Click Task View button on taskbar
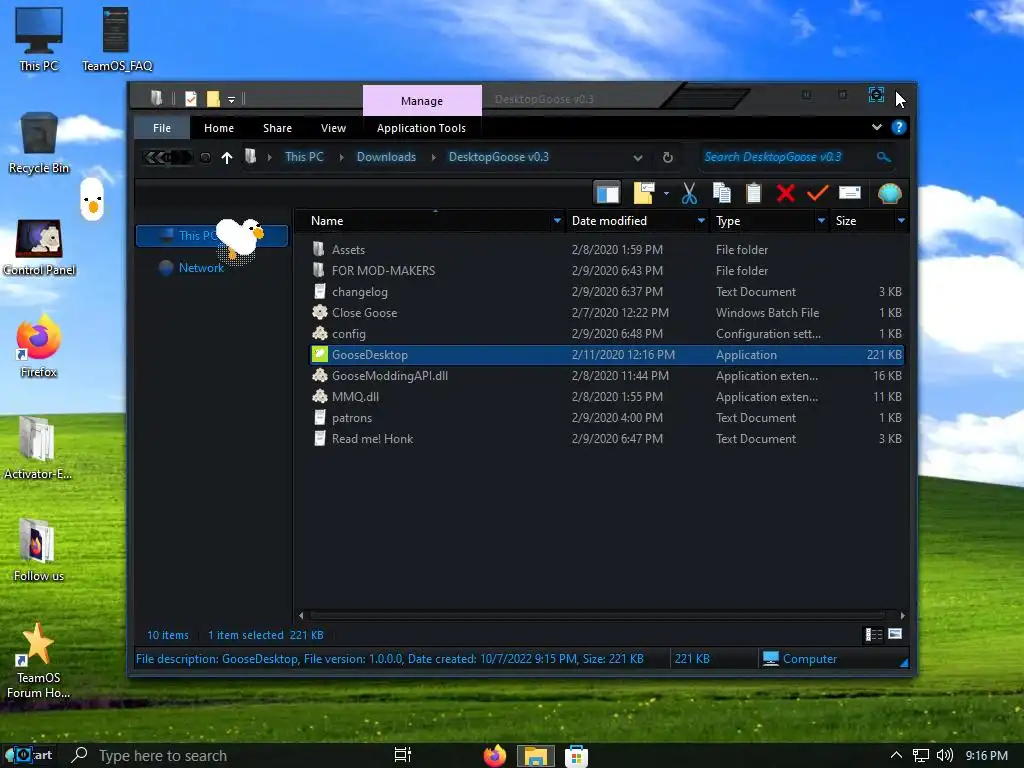 point(403,755)
